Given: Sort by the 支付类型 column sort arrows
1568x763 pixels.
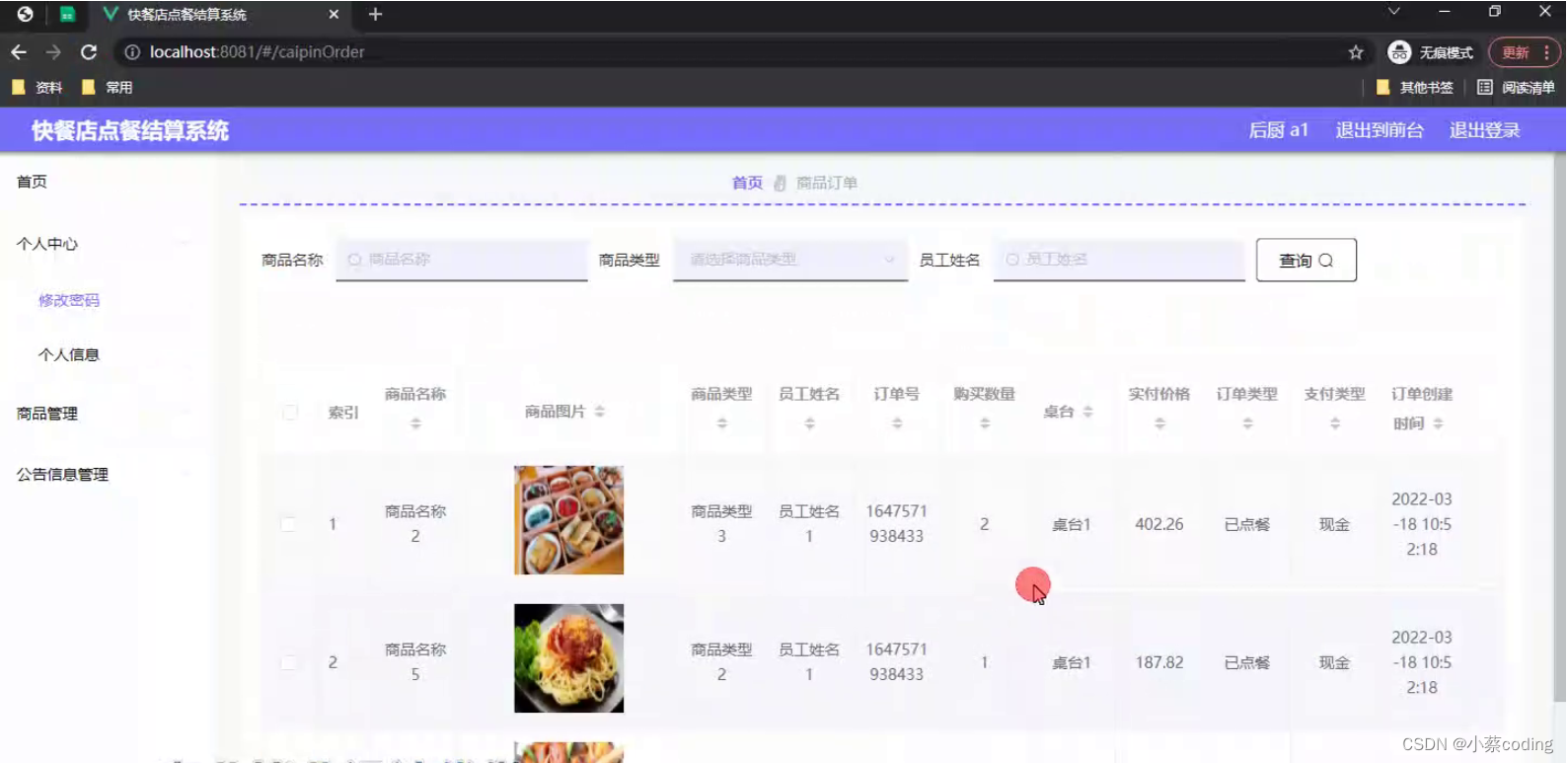Looking at the screenshot, I should click(x=1335, y=423).
